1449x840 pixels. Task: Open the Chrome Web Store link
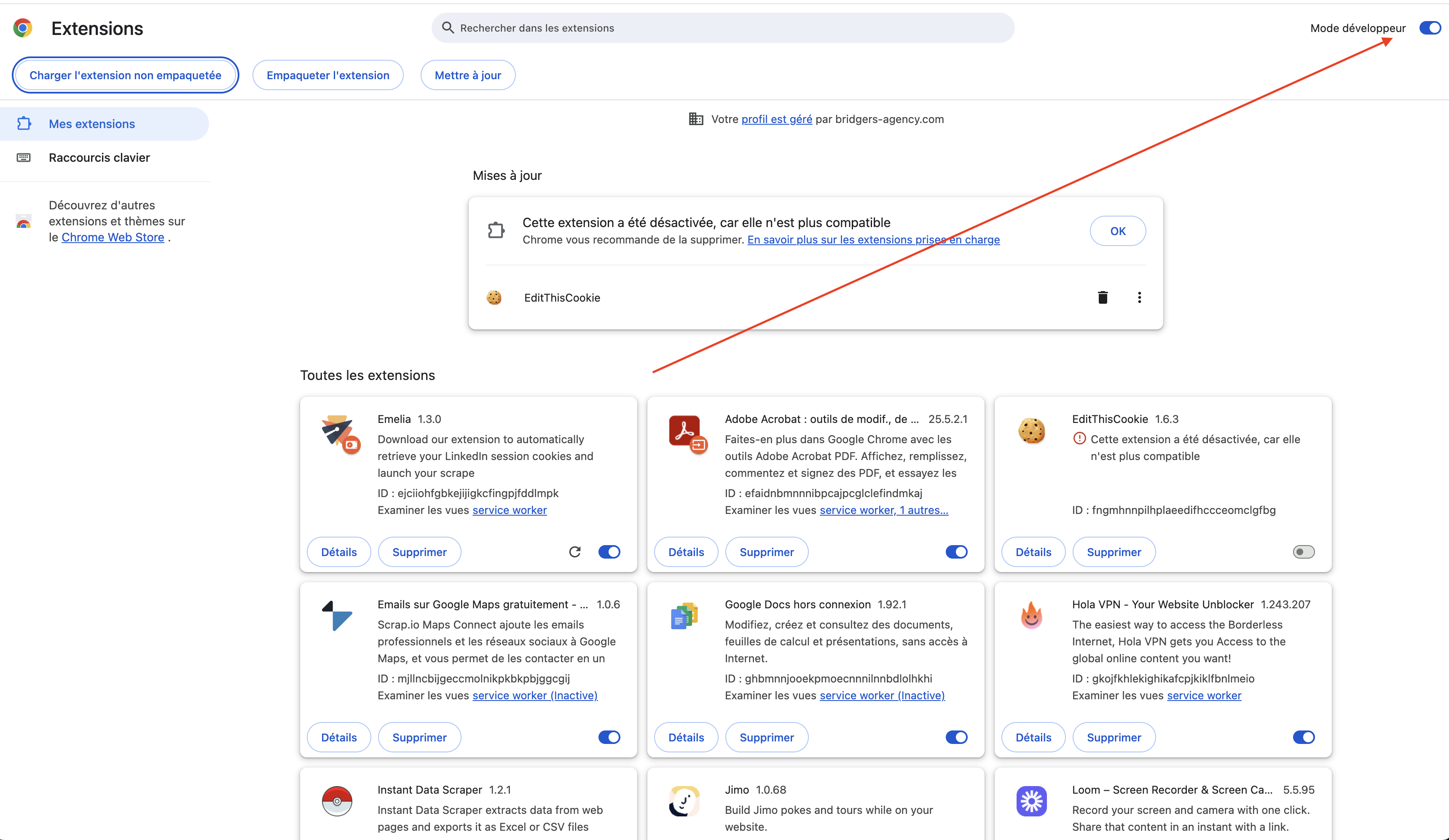(113, 237)
